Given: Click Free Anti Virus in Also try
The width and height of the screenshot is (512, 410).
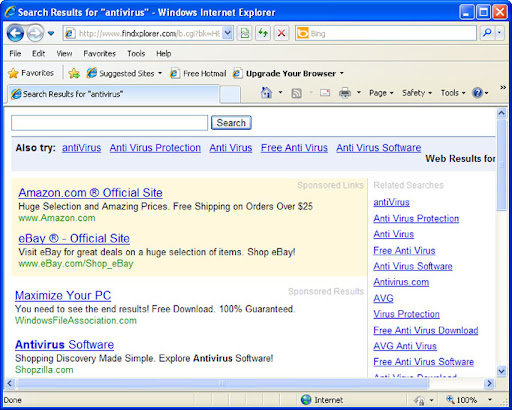Looking at the screenshot, I should click(x=294, y=148).
